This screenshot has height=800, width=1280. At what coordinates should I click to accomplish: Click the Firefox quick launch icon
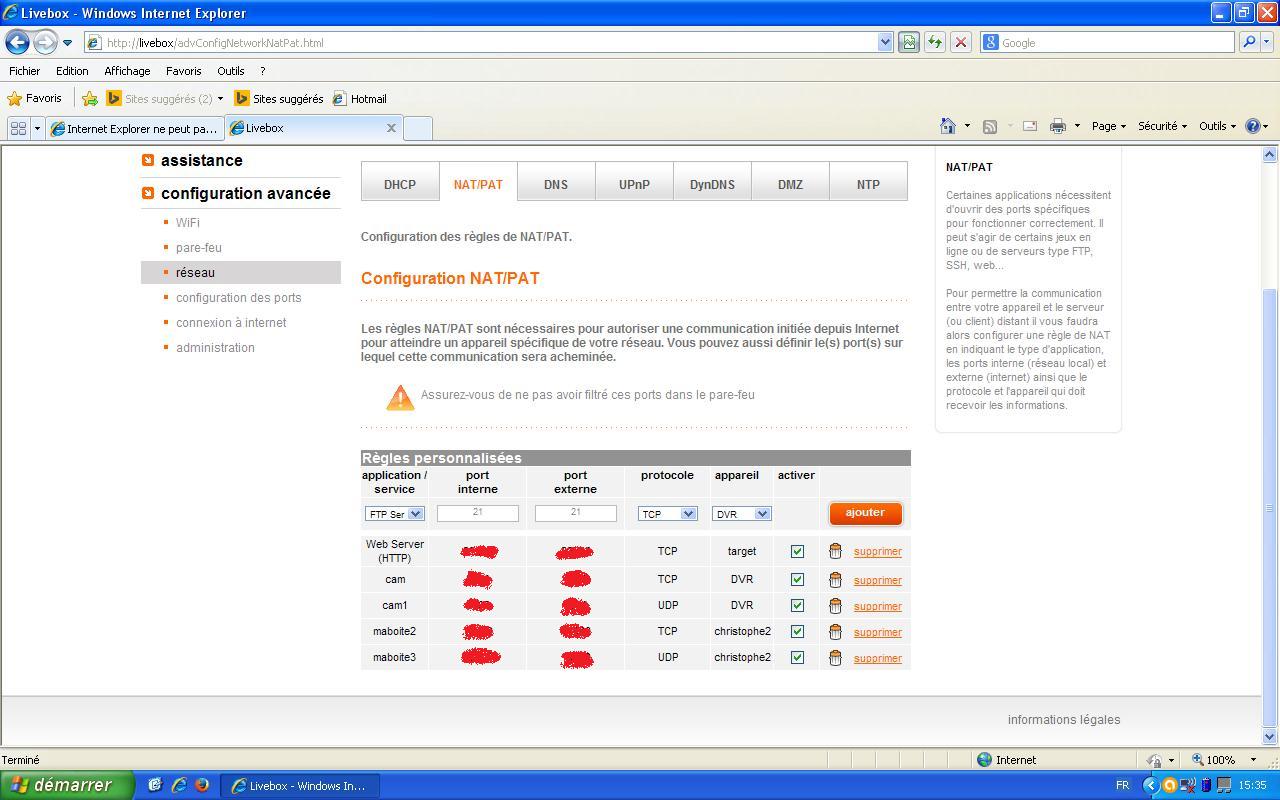coord(201,785)
